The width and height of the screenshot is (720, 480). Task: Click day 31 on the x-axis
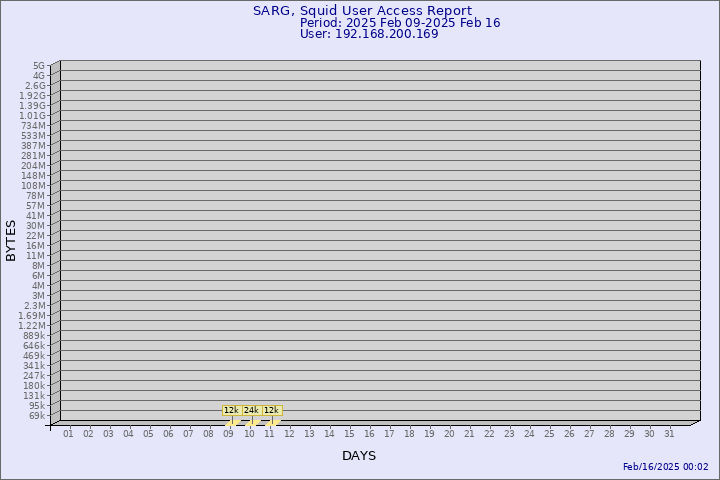point(670,433)
